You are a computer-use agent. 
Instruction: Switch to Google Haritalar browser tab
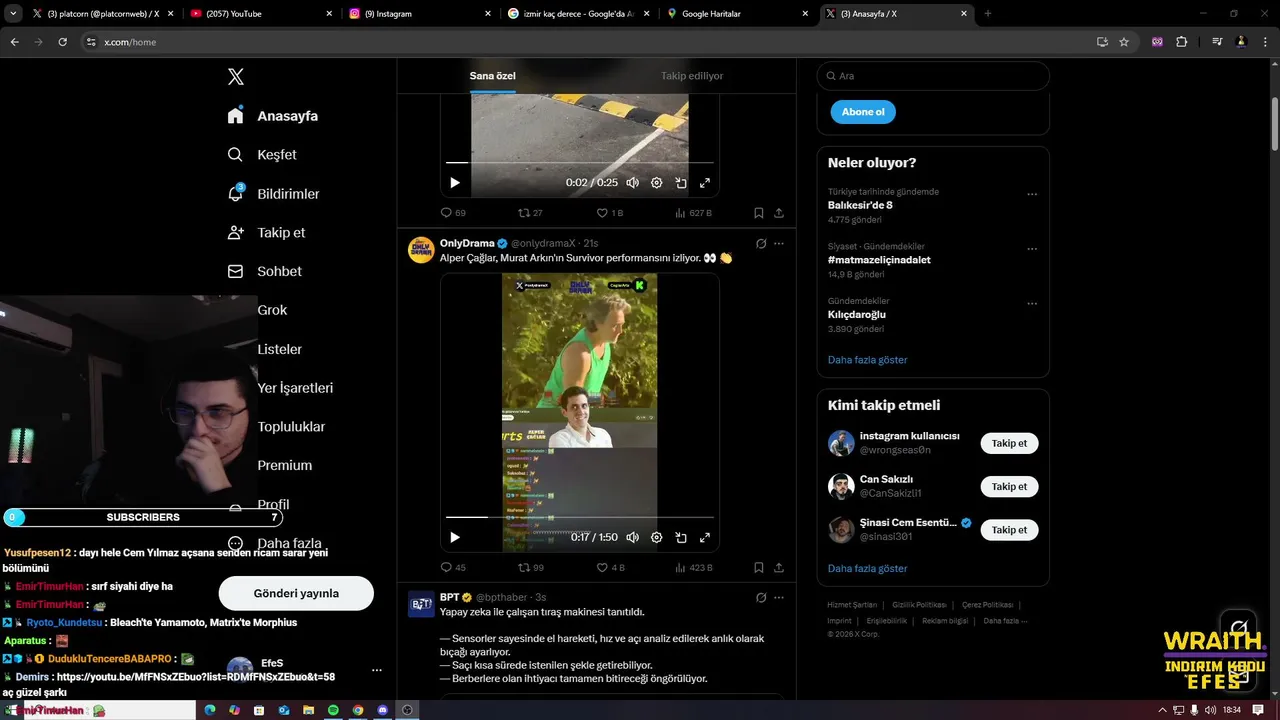[738, 14]
